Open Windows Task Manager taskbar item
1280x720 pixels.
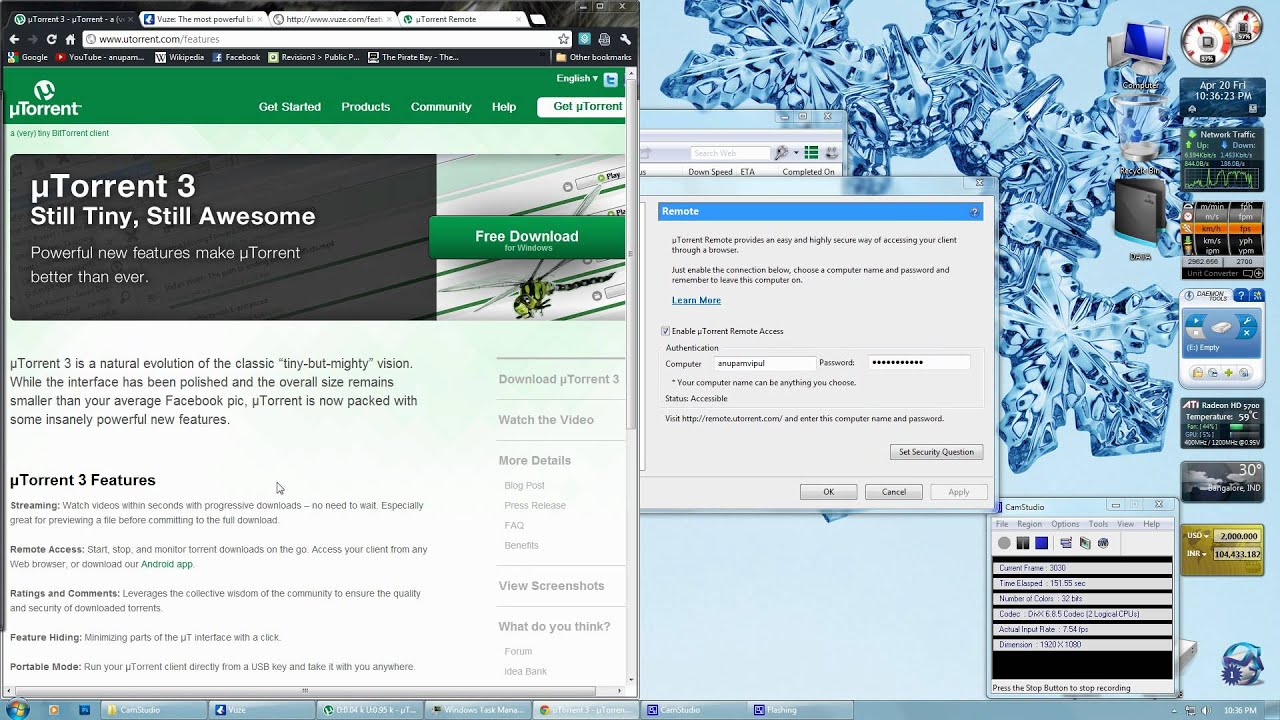476,710
